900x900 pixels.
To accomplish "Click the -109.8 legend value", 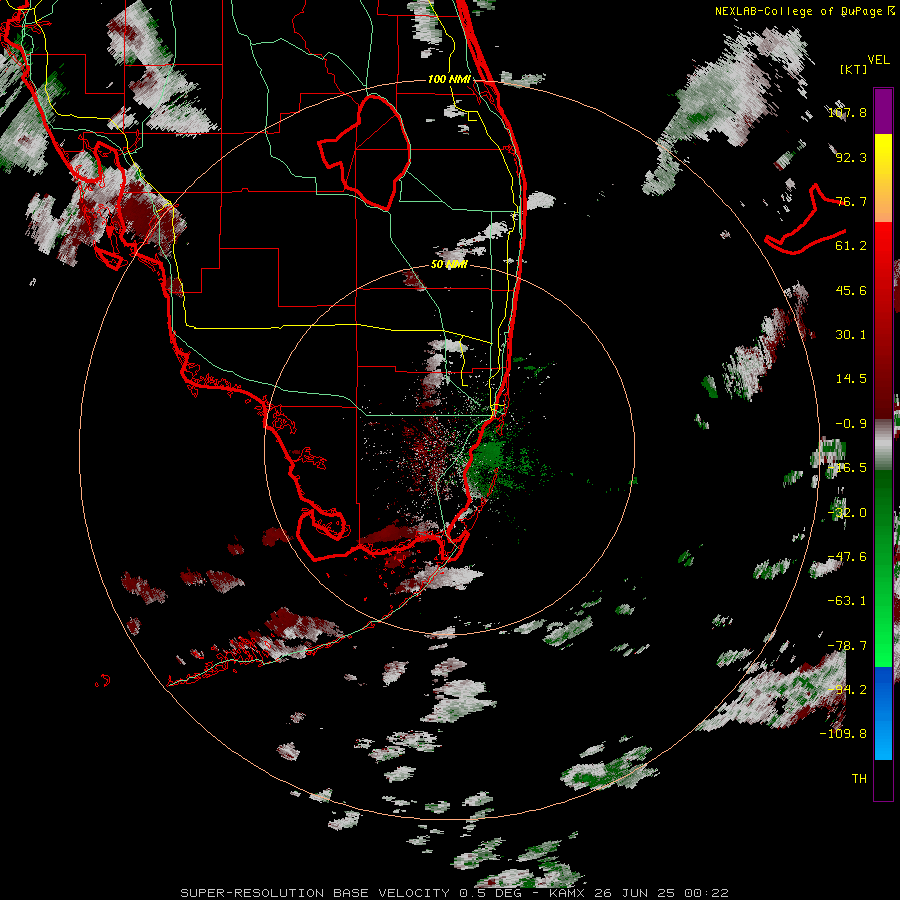I will [x=843, y=734].
